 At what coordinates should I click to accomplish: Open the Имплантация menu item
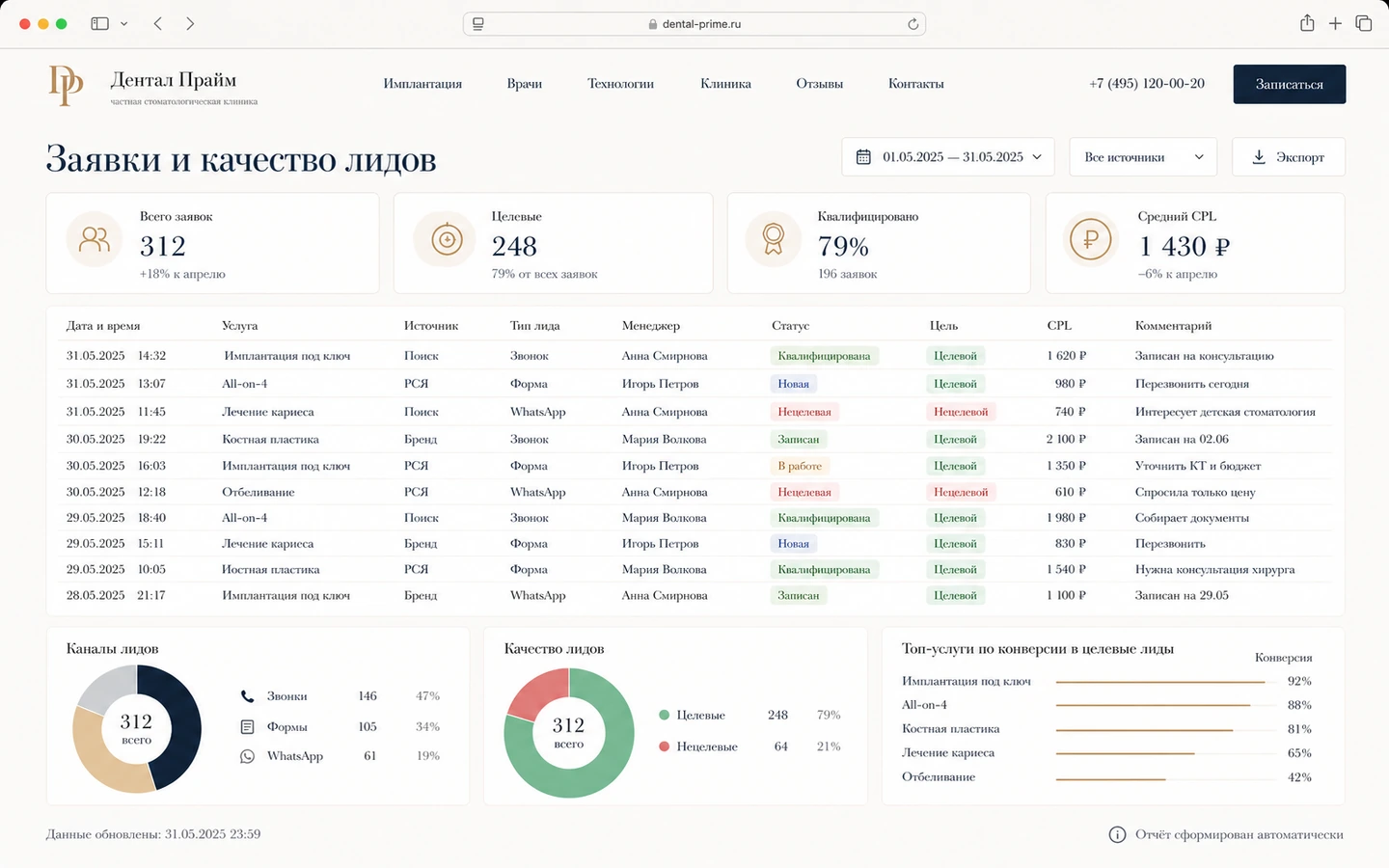[x=422, y=84]
